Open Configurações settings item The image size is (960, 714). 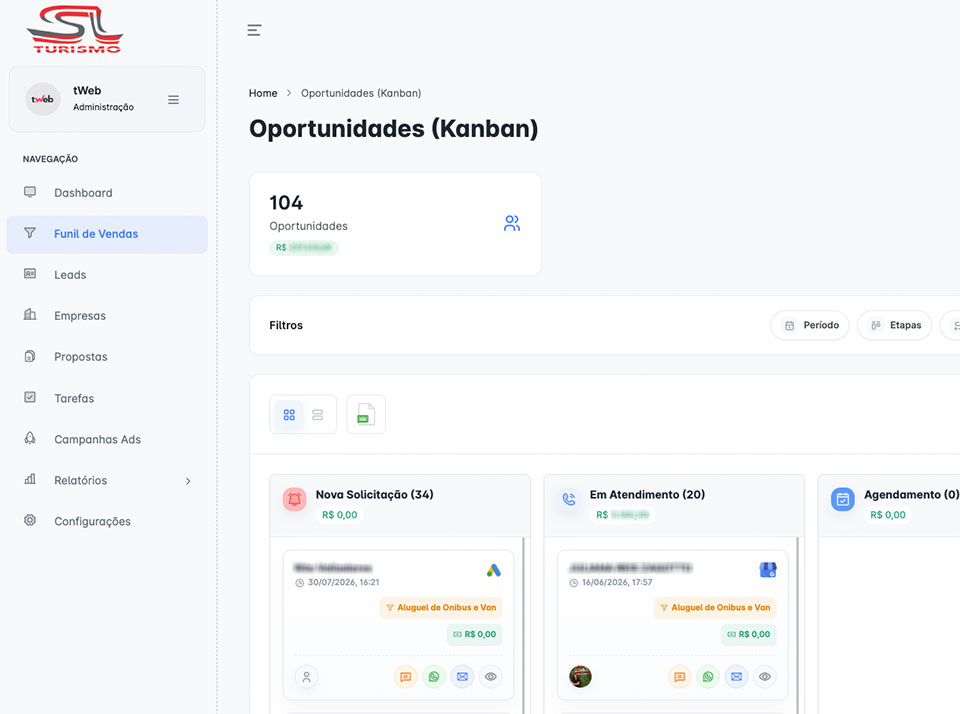click(107, 521)
